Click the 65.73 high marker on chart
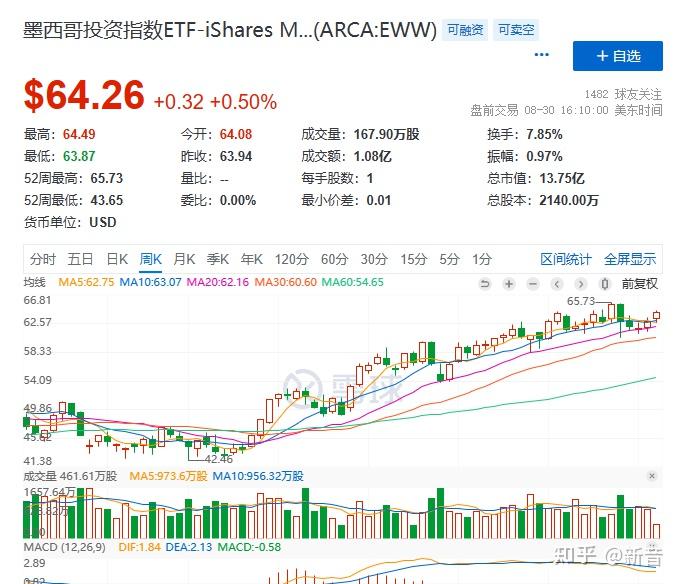 click(x=581, y=301)
